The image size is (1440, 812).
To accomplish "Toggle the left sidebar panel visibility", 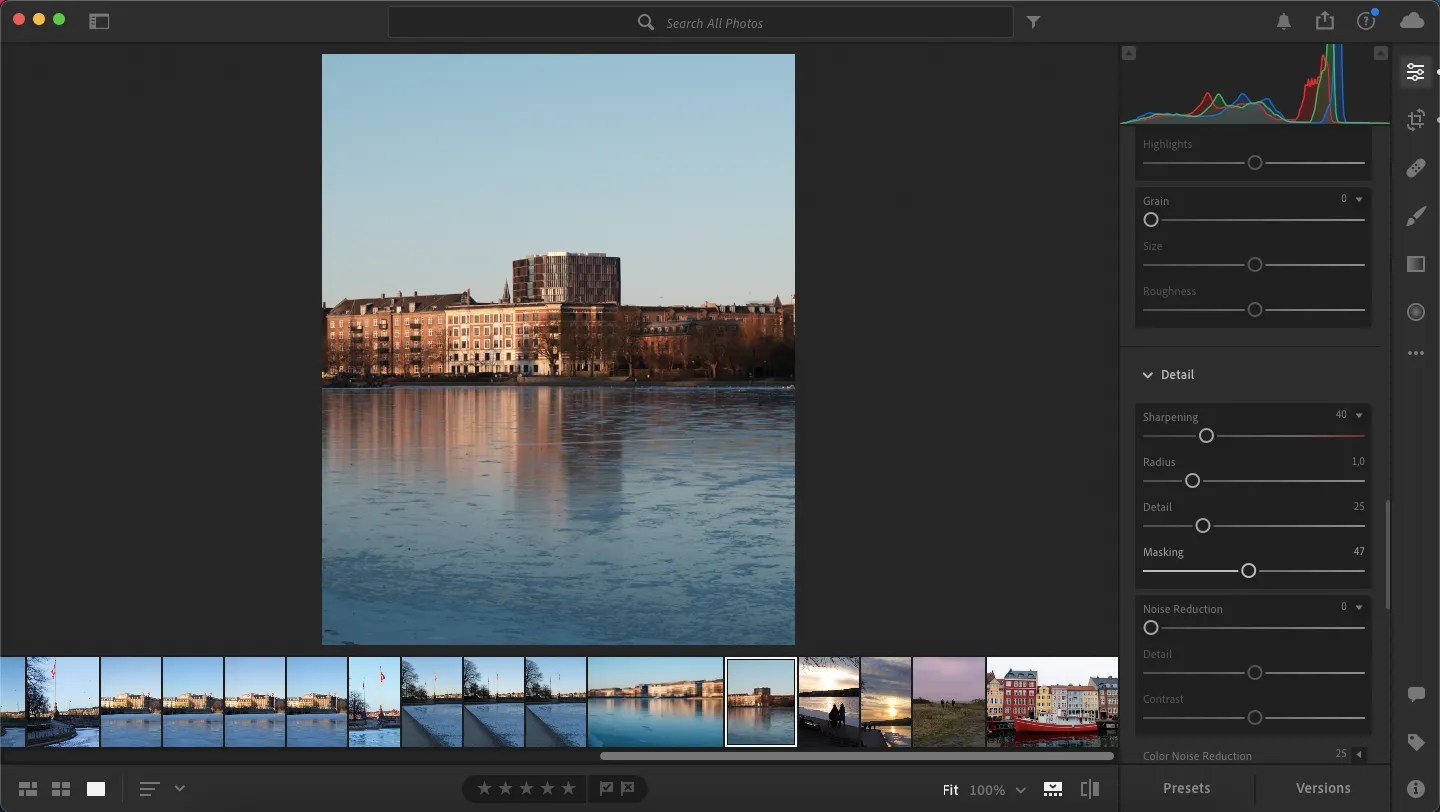I will [x=99, y=20].
